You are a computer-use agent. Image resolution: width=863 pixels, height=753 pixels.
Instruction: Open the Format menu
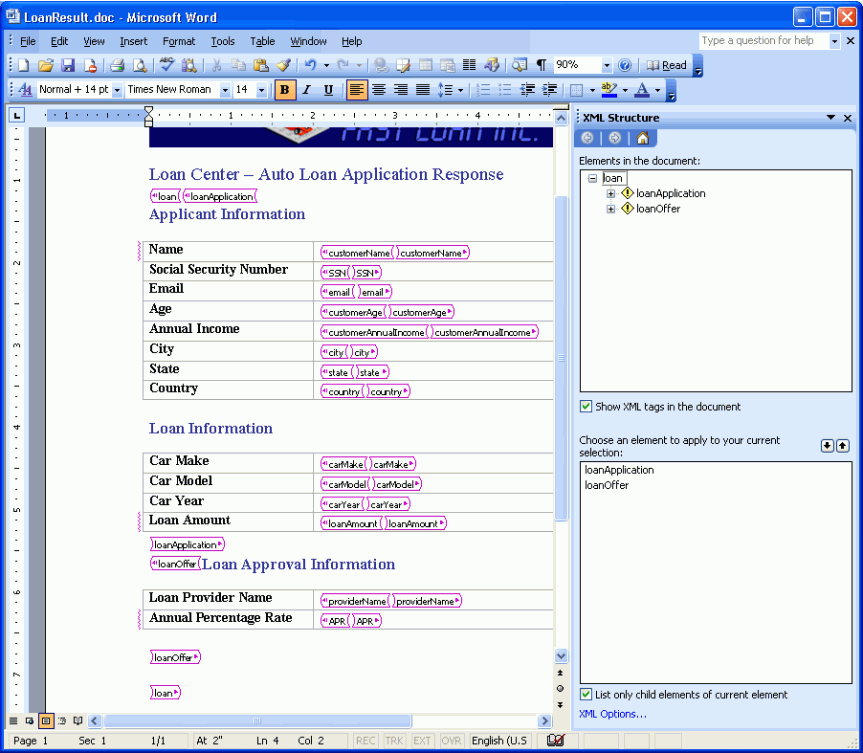[179, 41]
